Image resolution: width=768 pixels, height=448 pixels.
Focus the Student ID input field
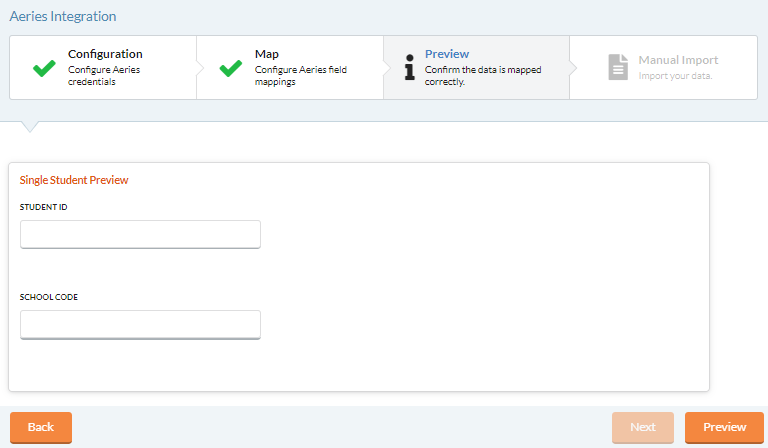140,234
